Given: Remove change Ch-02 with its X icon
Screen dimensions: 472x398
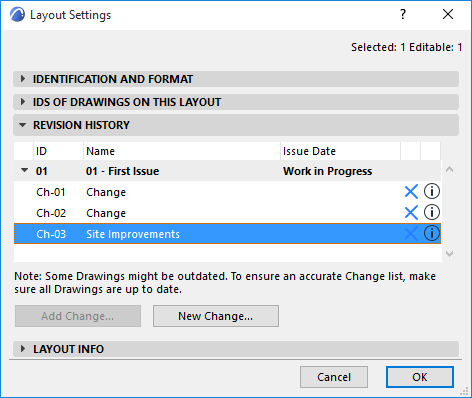Looking at the screenshot, I should coord(411,213).
